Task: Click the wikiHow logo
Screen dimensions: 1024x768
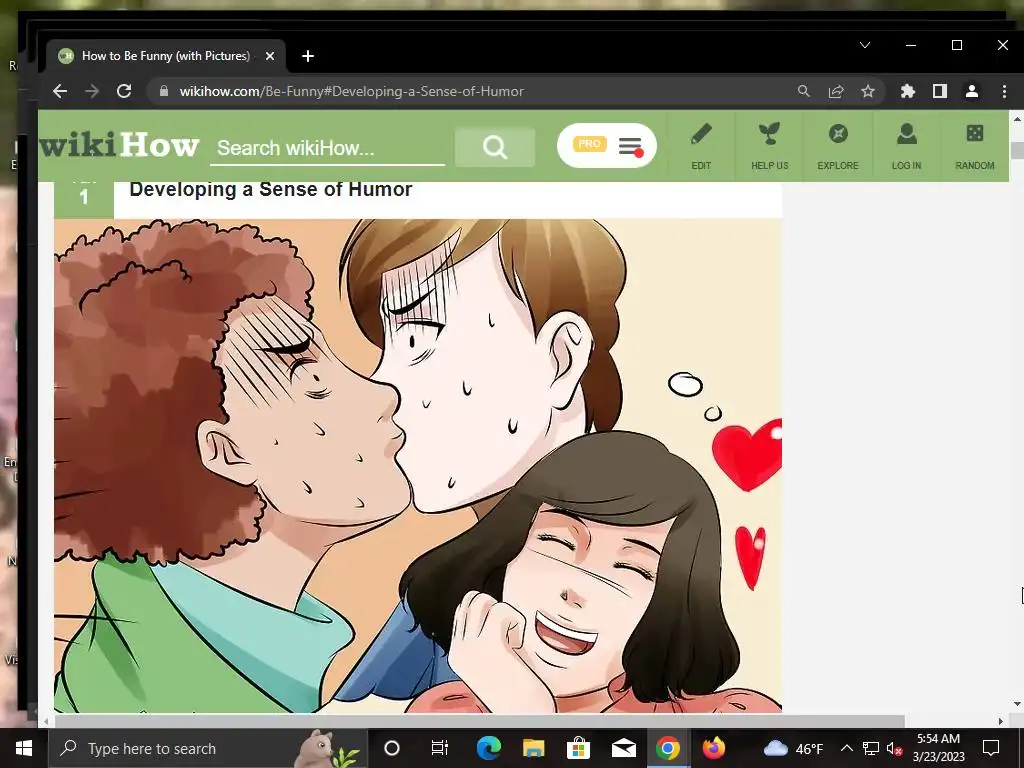Action: click(120, 145)
